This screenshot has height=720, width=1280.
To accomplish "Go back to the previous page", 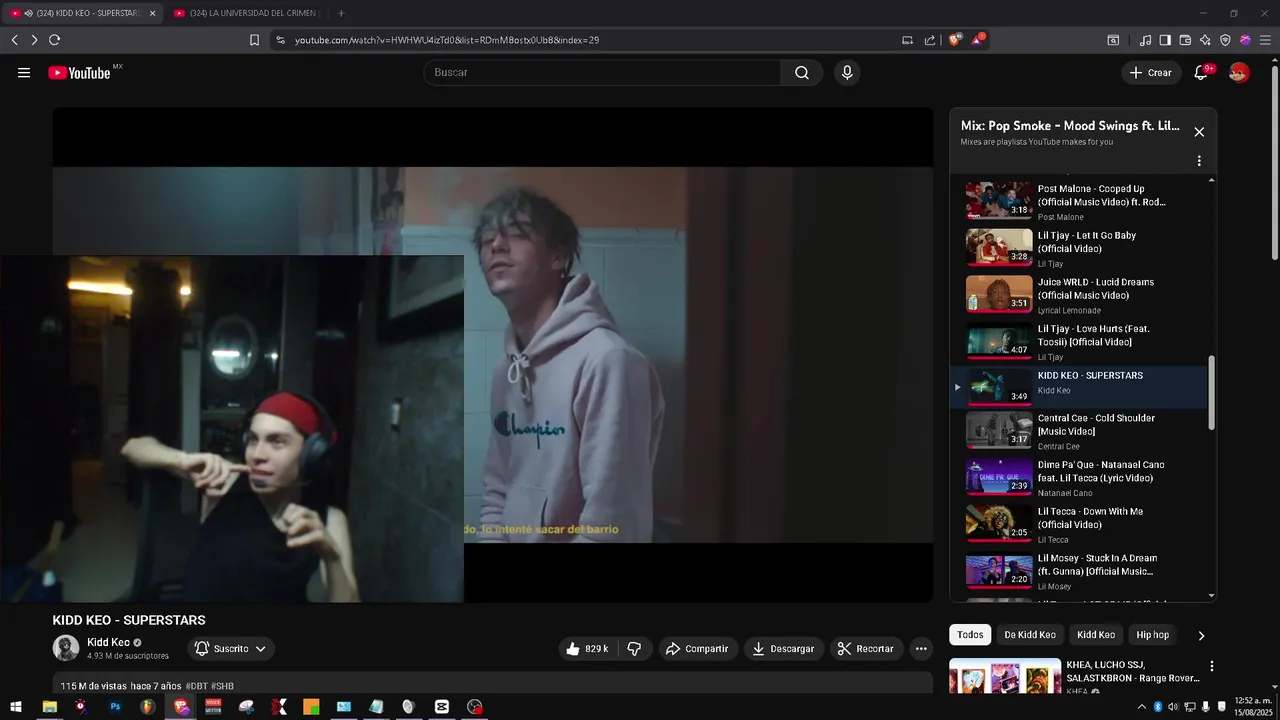I will click(x=14, y=40).
